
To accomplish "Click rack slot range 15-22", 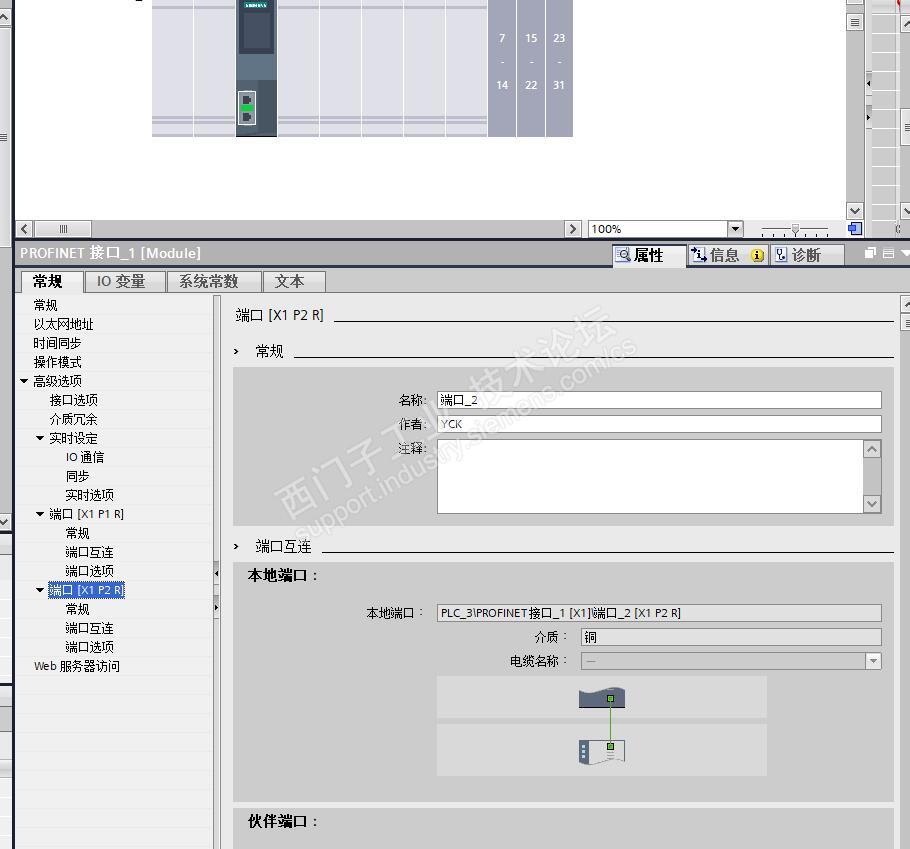I will pos(531,68).
